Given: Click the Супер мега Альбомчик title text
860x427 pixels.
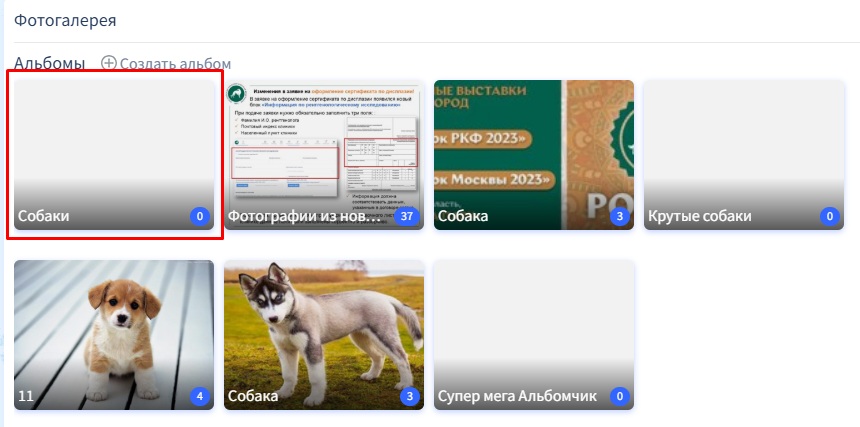Looking at the screenshot, I should pos(518,396).
